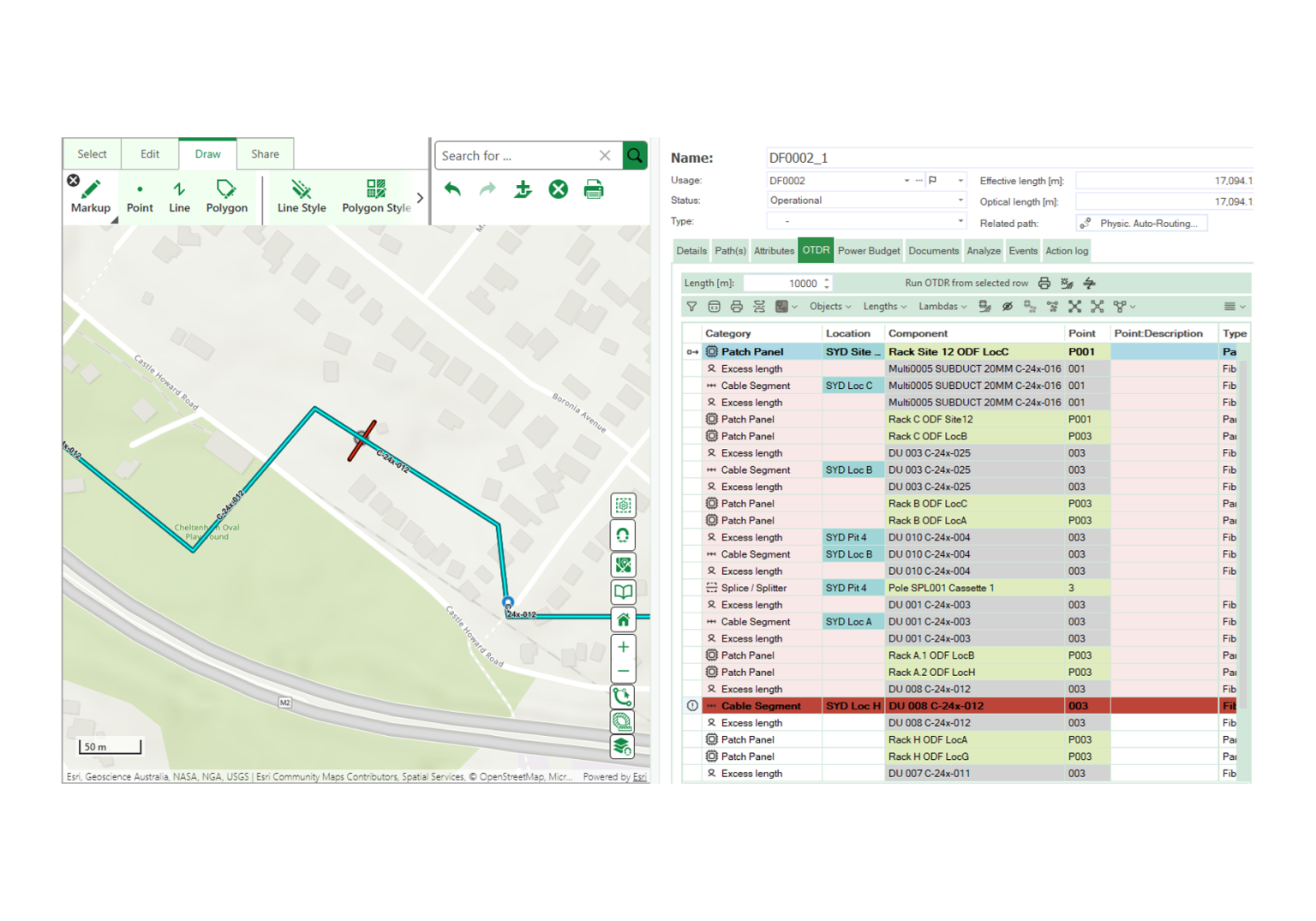Click the flag dropdown next to Usage

pos(960,181)
